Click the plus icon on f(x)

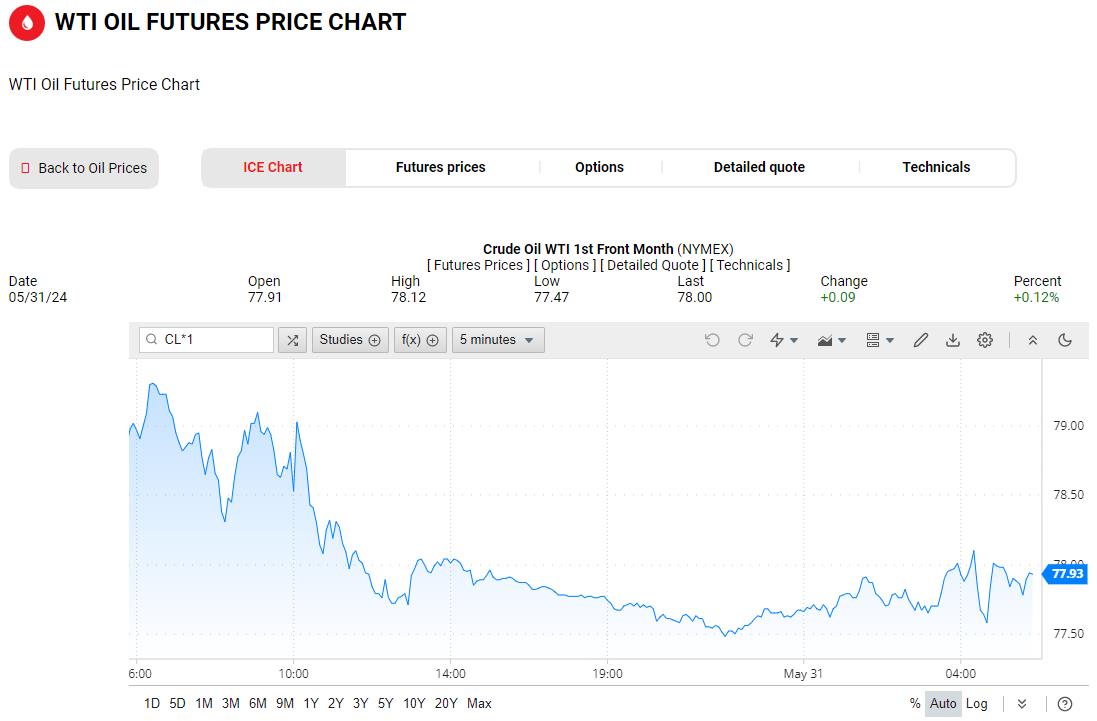click(432, 341)
